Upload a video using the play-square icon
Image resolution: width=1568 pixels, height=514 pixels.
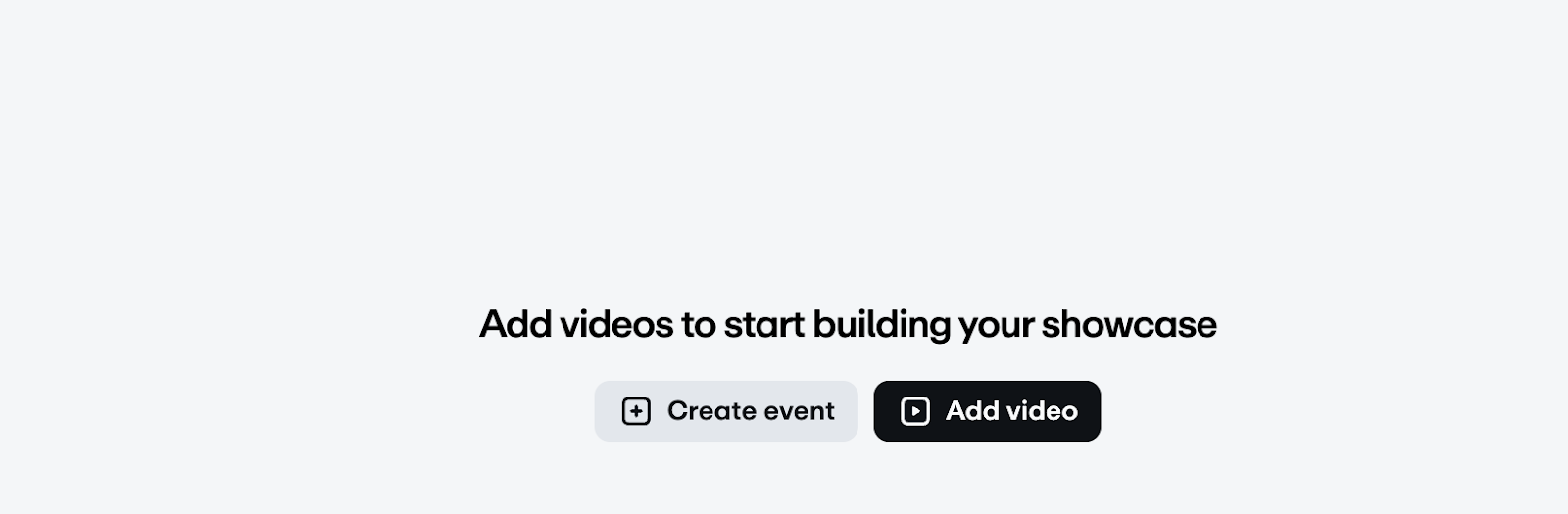pos(915,411)
